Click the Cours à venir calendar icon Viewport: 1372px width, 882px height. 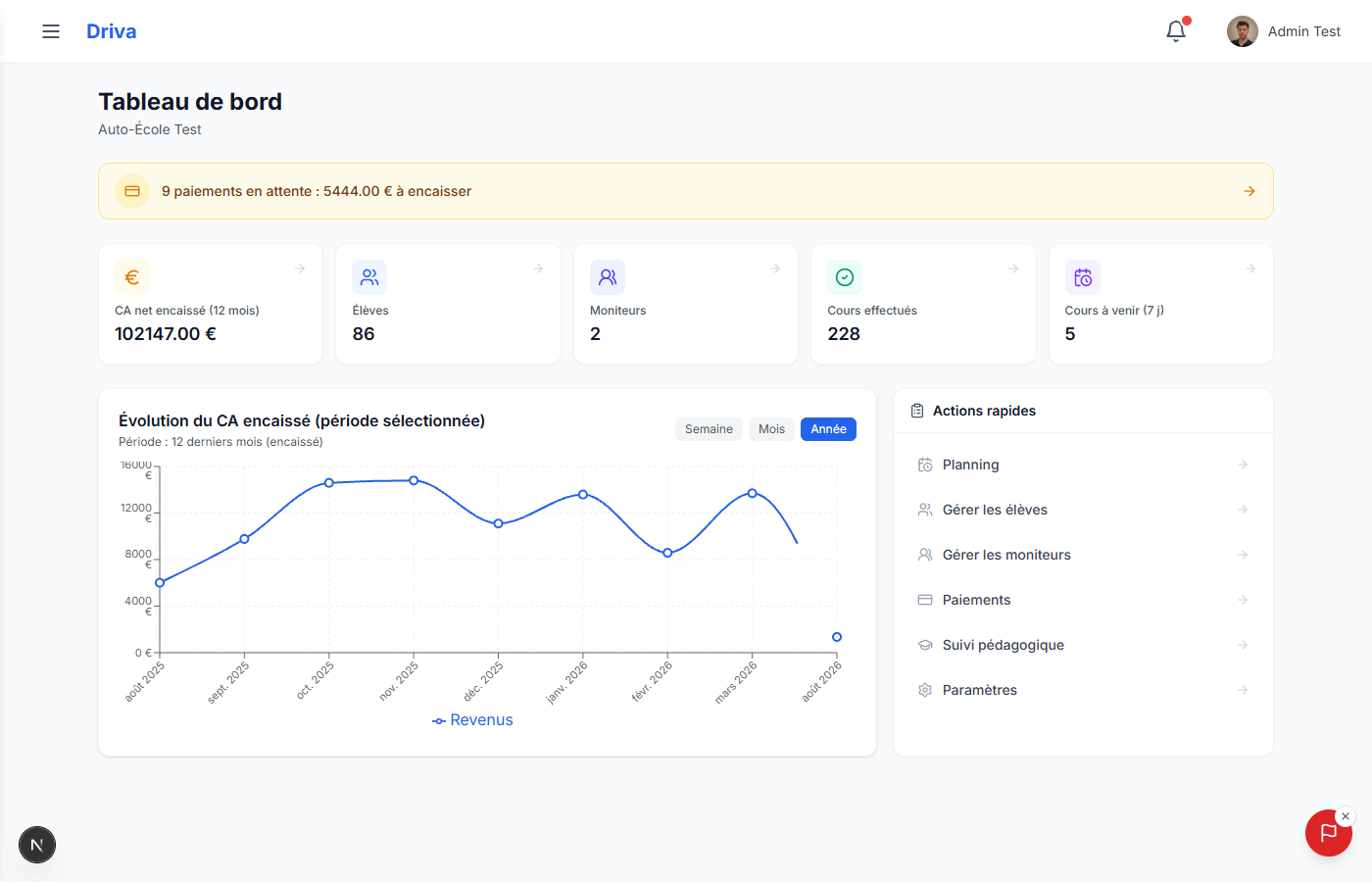pyautogui.click(x=1083, y=277)
